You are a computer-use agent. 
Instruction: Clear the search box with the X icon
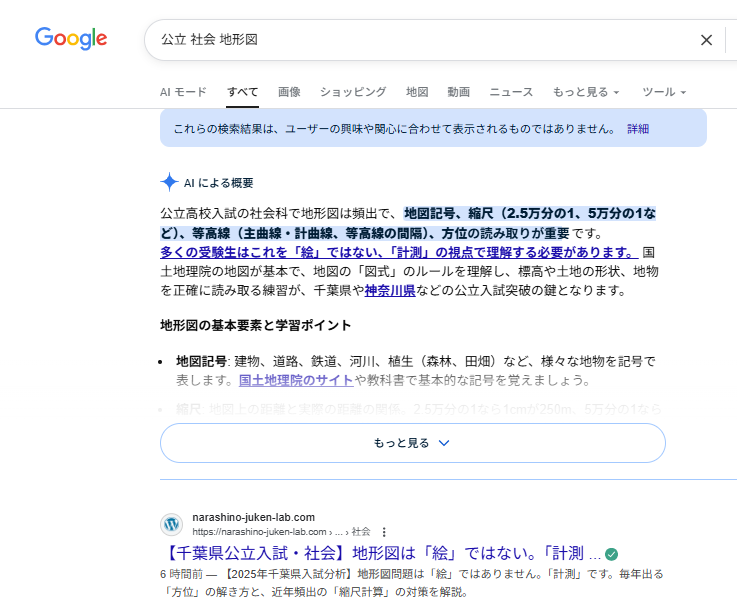[706, 40]
